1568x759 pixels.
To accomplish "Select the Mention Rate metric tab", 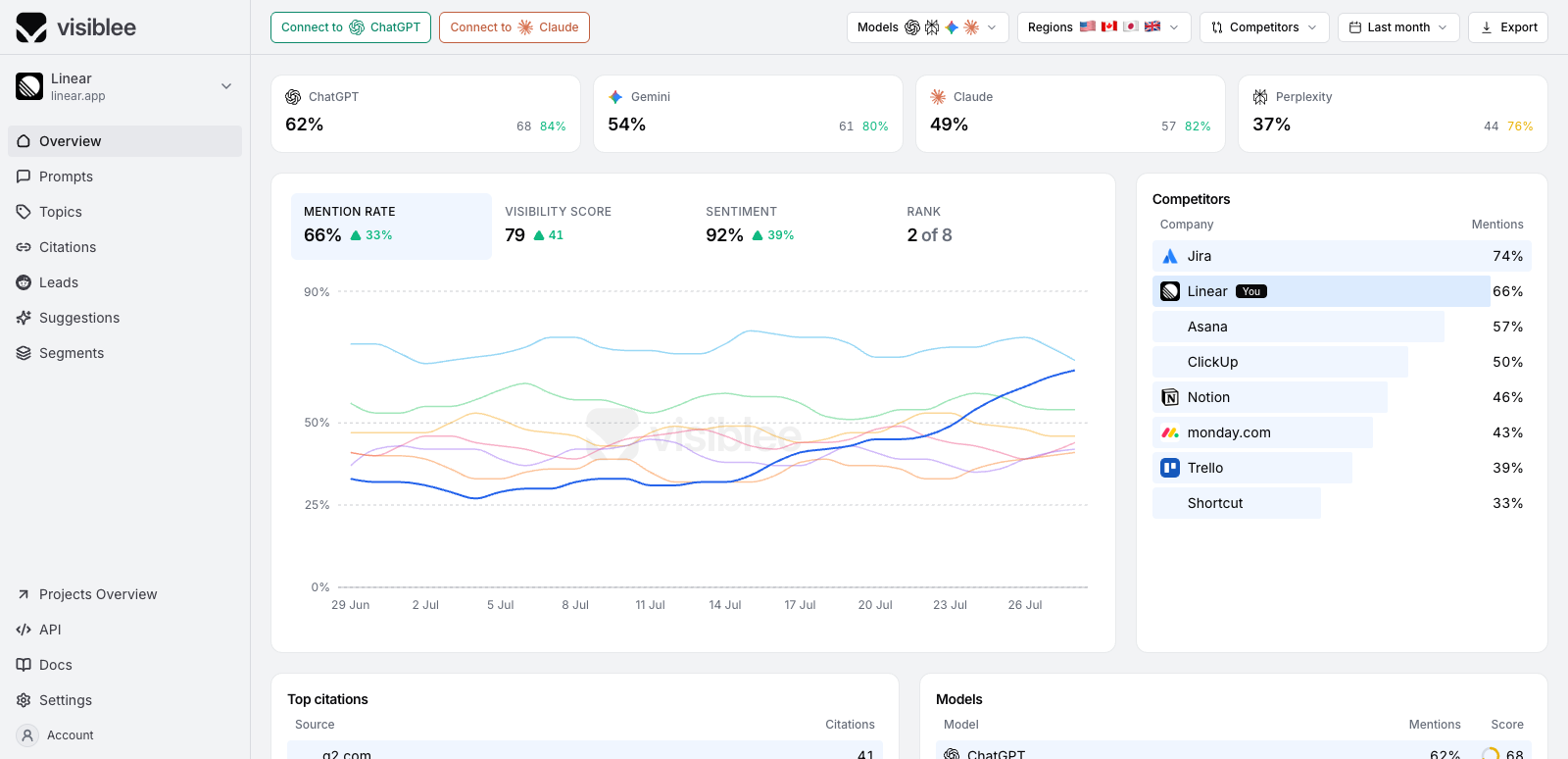I will point(391,226).
